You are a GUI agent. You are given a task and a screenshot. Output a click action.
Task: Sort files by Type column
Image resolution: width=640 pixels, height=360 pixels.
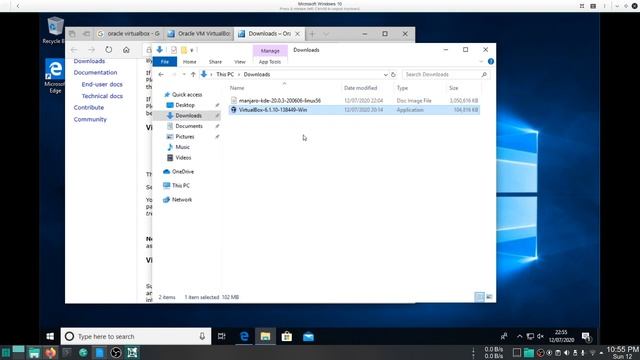[x=402, y=88]
